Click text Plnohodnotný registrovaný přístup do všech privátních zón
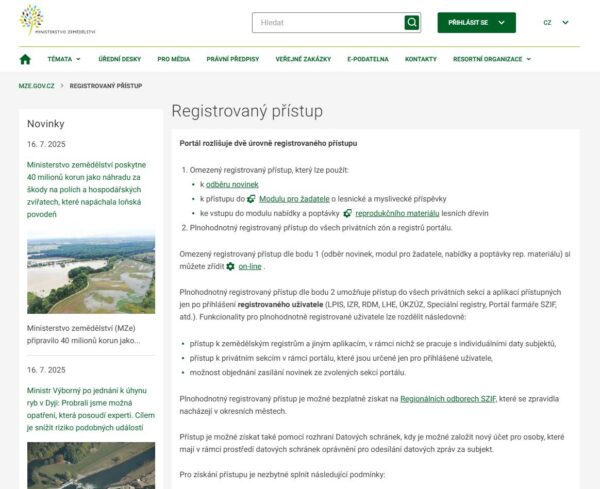 click(x=321, y=228)
